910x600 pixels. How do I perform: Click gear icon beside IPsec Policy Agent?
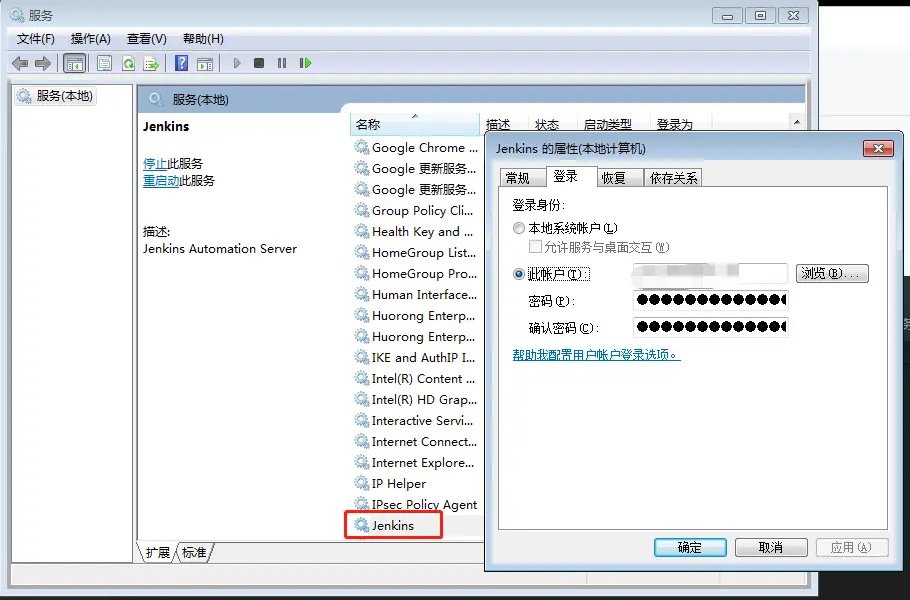click(x=362, y=504)
